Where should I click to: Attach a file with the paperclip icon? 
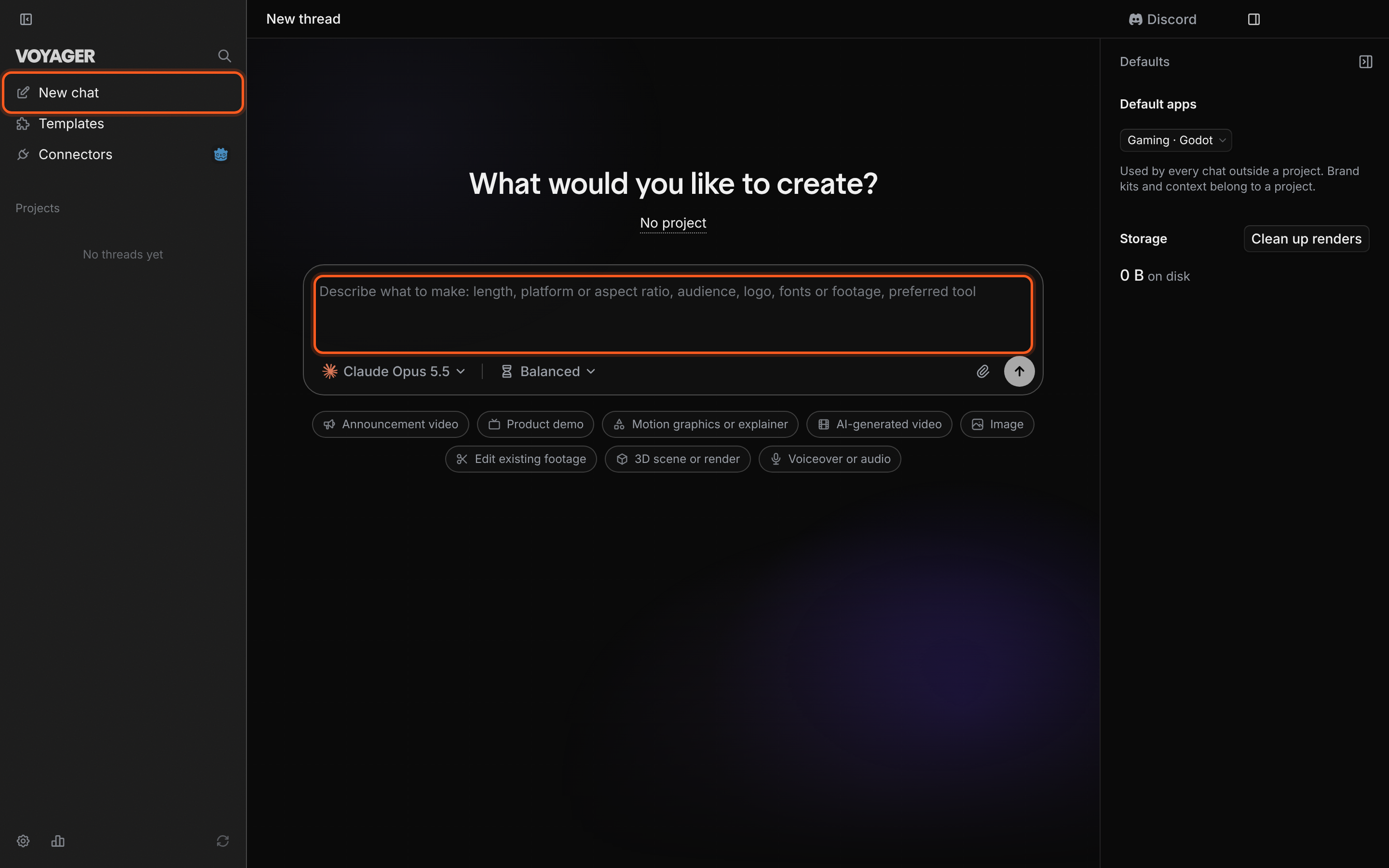[982, 371]
